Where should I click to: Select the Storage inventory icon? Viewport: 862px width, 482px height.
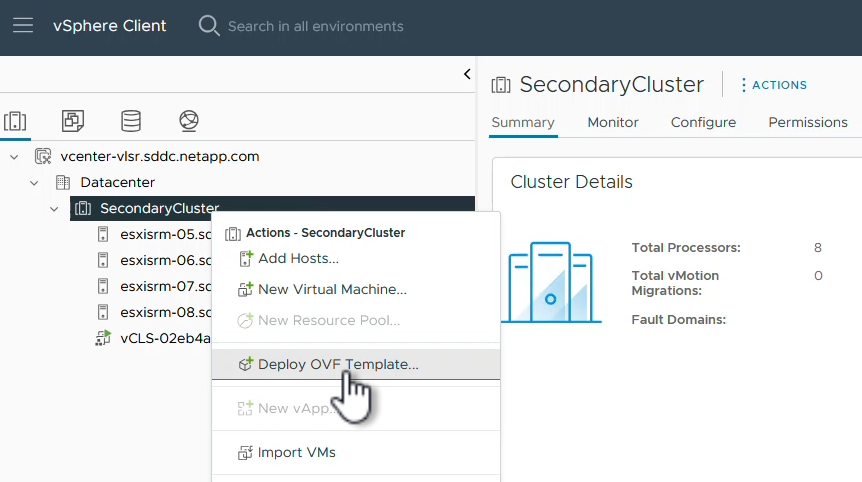point(131,121)
